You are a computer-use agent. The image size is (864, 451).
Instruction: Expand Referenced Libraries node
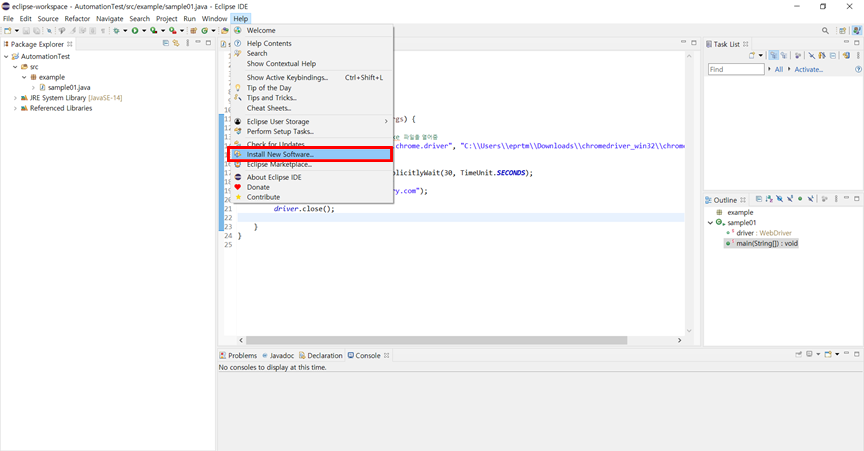click(15, 108)
